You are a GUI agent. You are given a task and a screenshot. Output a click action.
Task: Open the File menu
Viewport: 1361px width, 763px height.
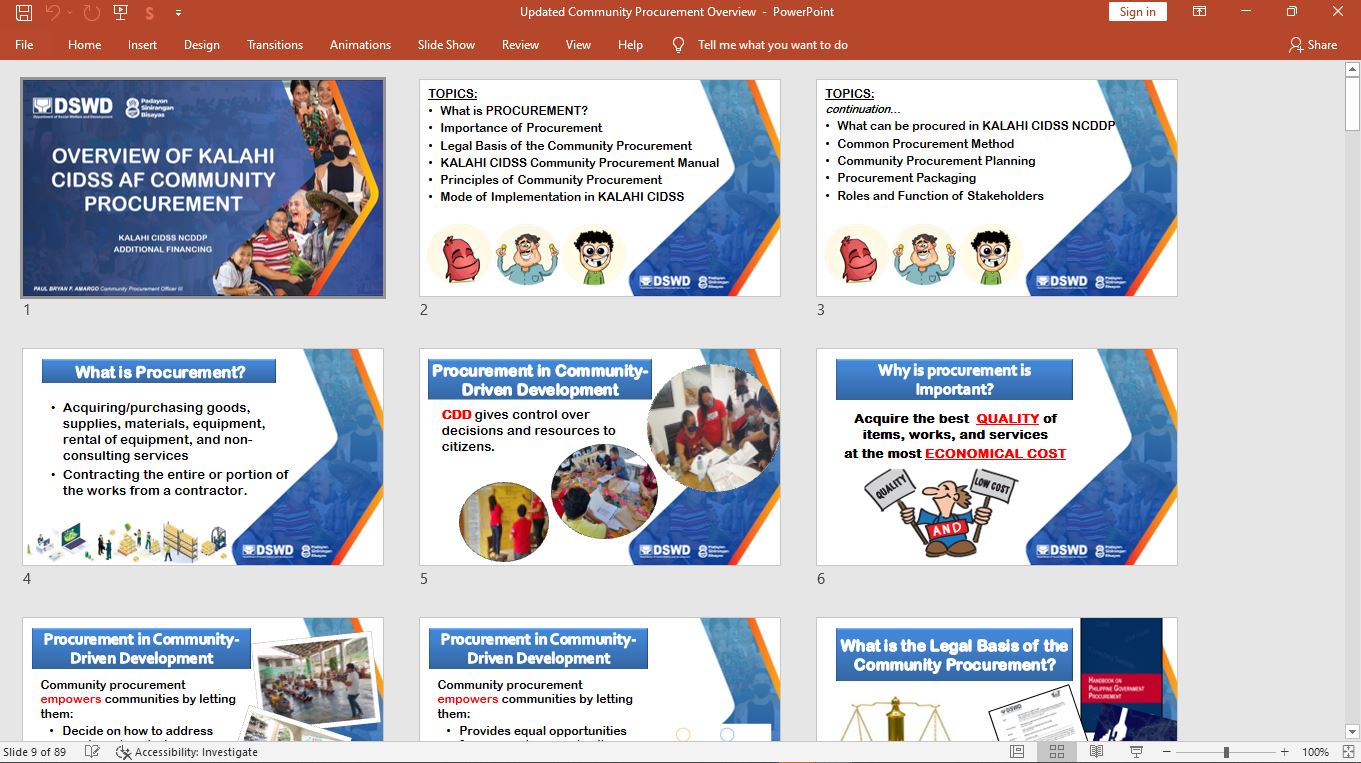24,45
